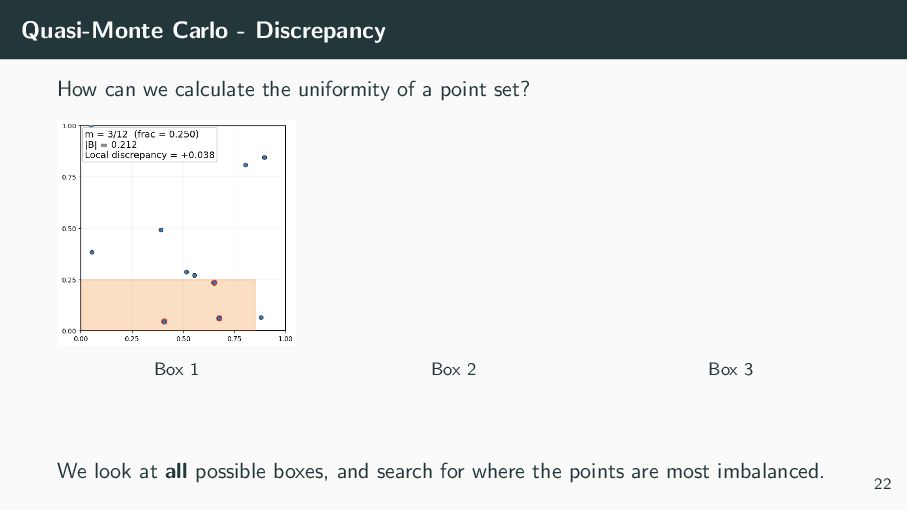Click the data point left of the top-right corner point
Viewport: 907px width, 510px height.
245,165
